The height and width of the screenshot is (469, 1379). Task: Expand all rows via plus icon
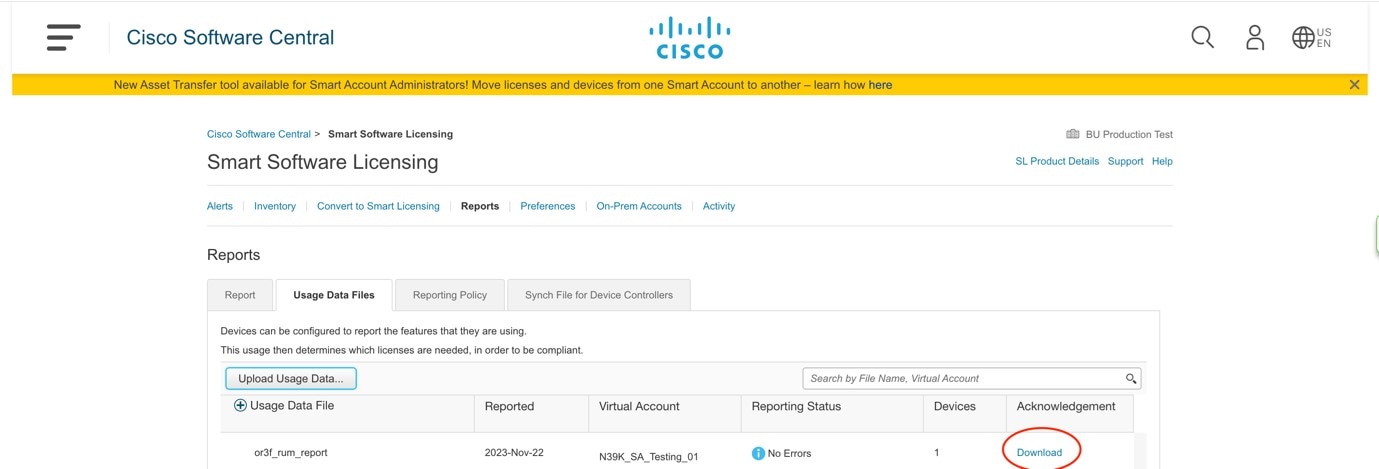(x=240, y=406)
